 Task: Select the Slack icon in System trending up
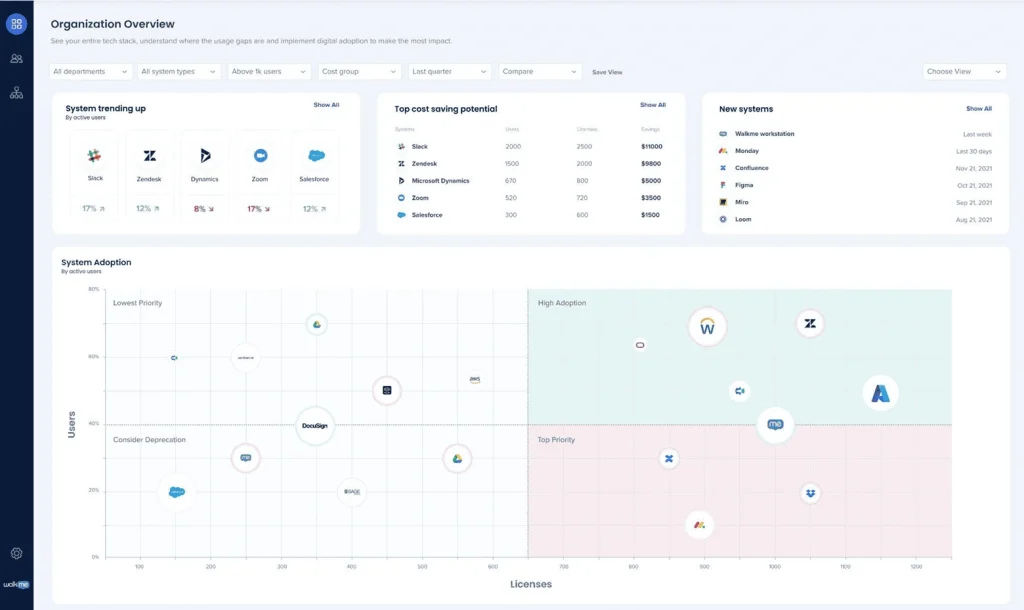(94, 157)
